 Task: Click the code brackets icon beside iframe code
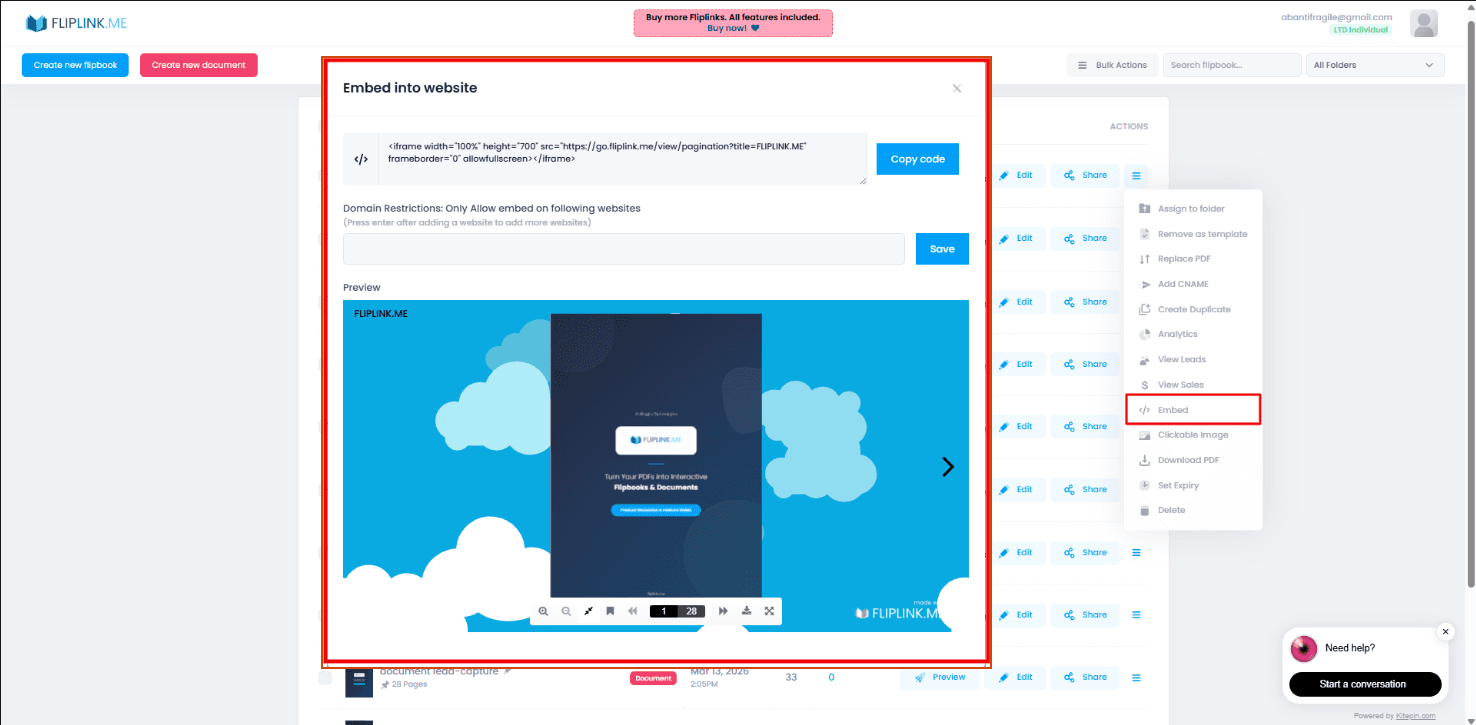point(361,159)
